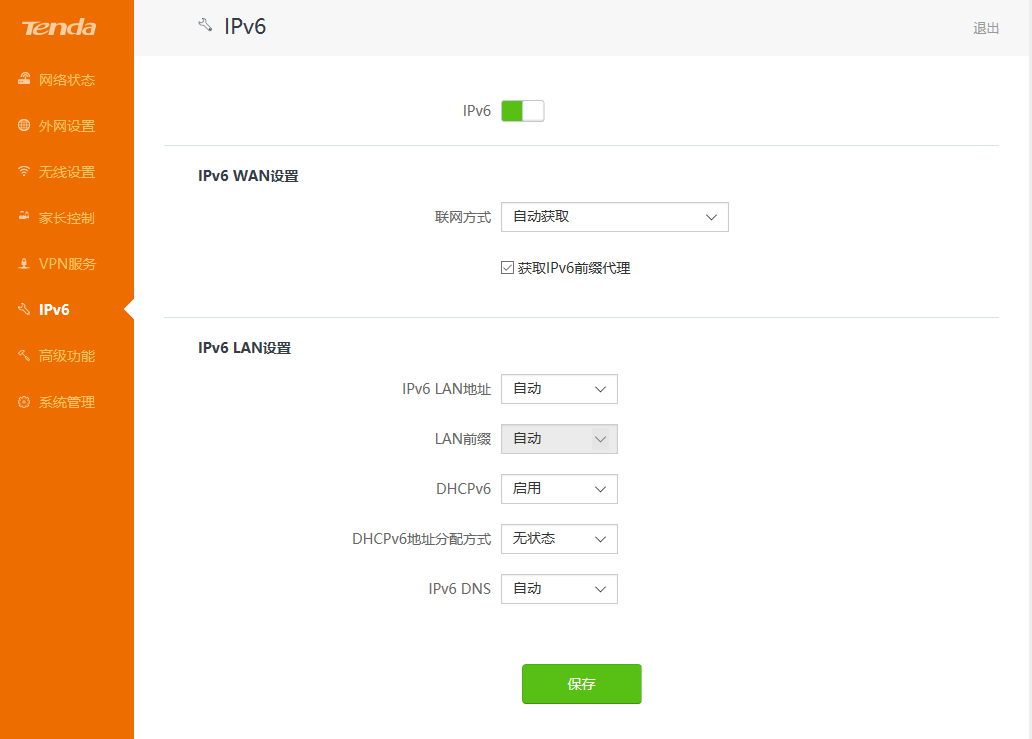Click the LAN前缀 label
The image size is (1032, 739).
463,439
